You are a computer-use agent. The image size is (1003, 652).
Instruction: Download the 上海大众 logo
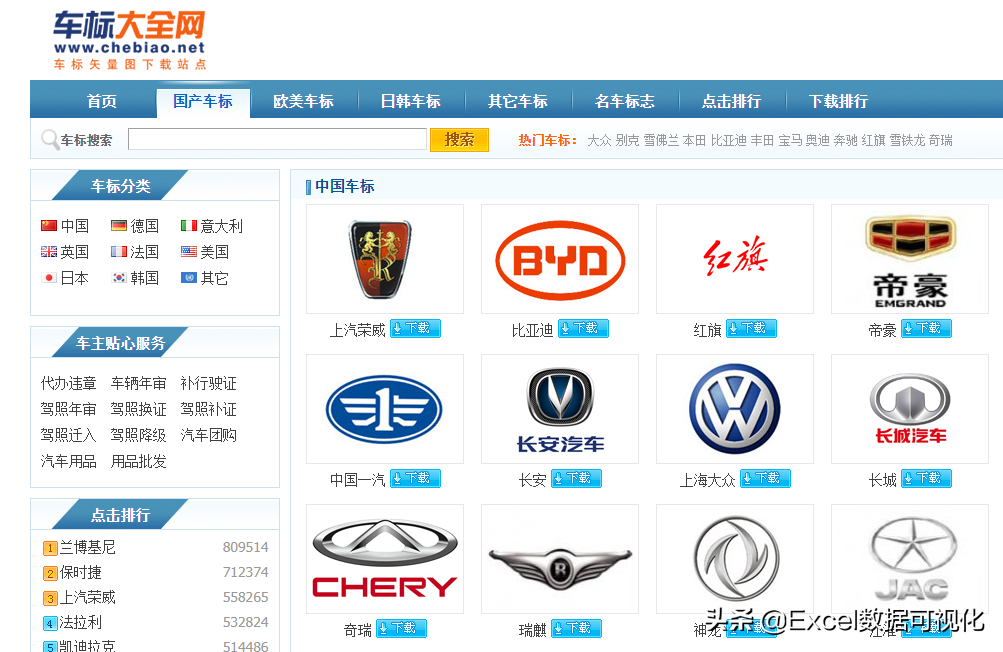click(765, 479)
